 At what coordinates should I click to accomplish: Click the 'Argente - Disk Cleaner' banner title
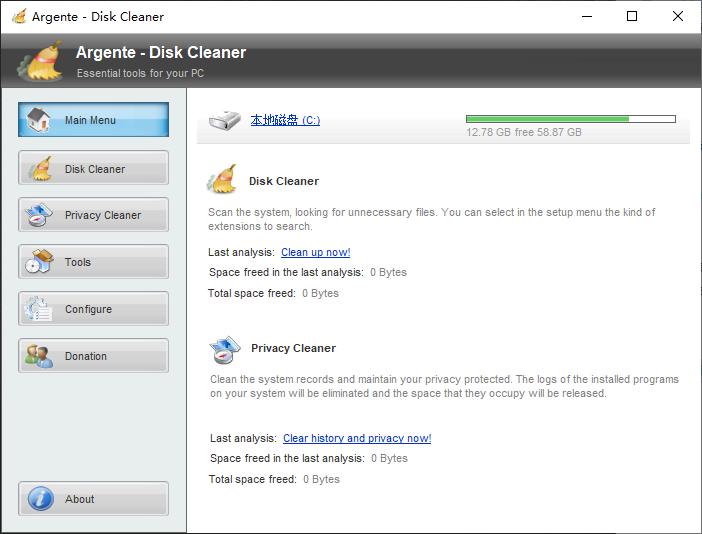(161, 52)
